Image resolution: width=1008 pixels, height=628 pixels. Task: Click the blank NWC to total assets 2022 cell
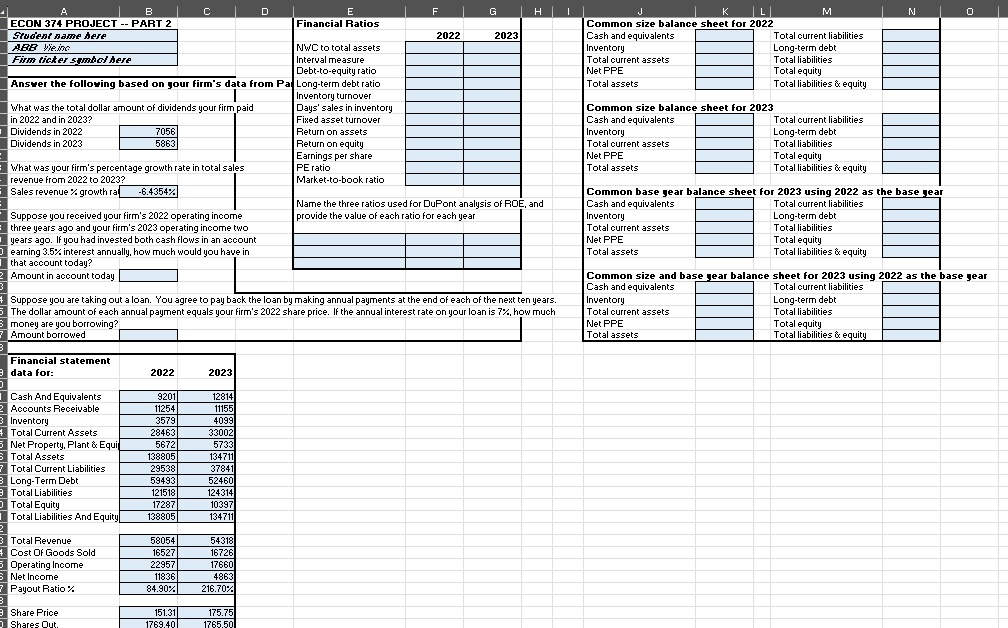pos(435,47)
